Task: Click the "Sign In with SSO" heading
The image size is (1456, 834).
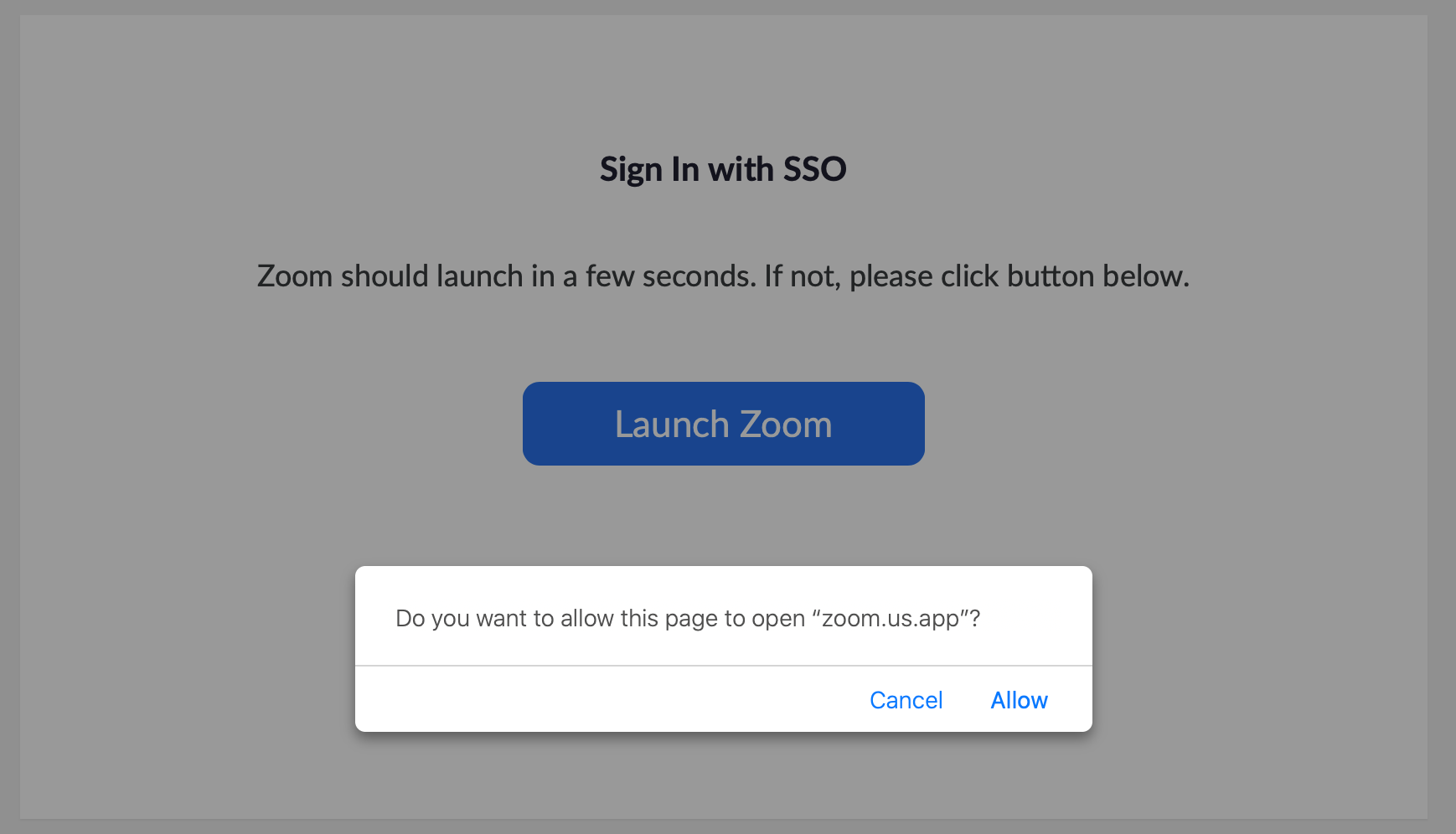Action: (x=723, y=169)
